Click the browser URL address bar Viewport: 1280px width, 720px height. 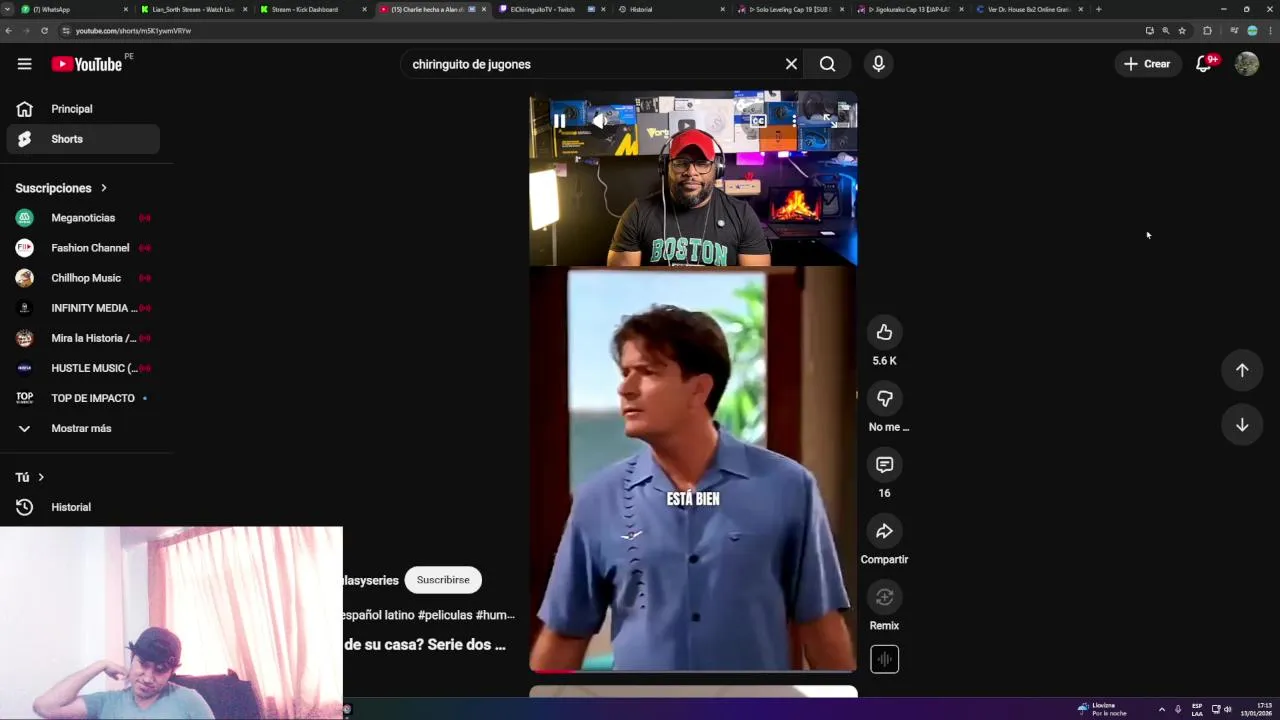600,31
